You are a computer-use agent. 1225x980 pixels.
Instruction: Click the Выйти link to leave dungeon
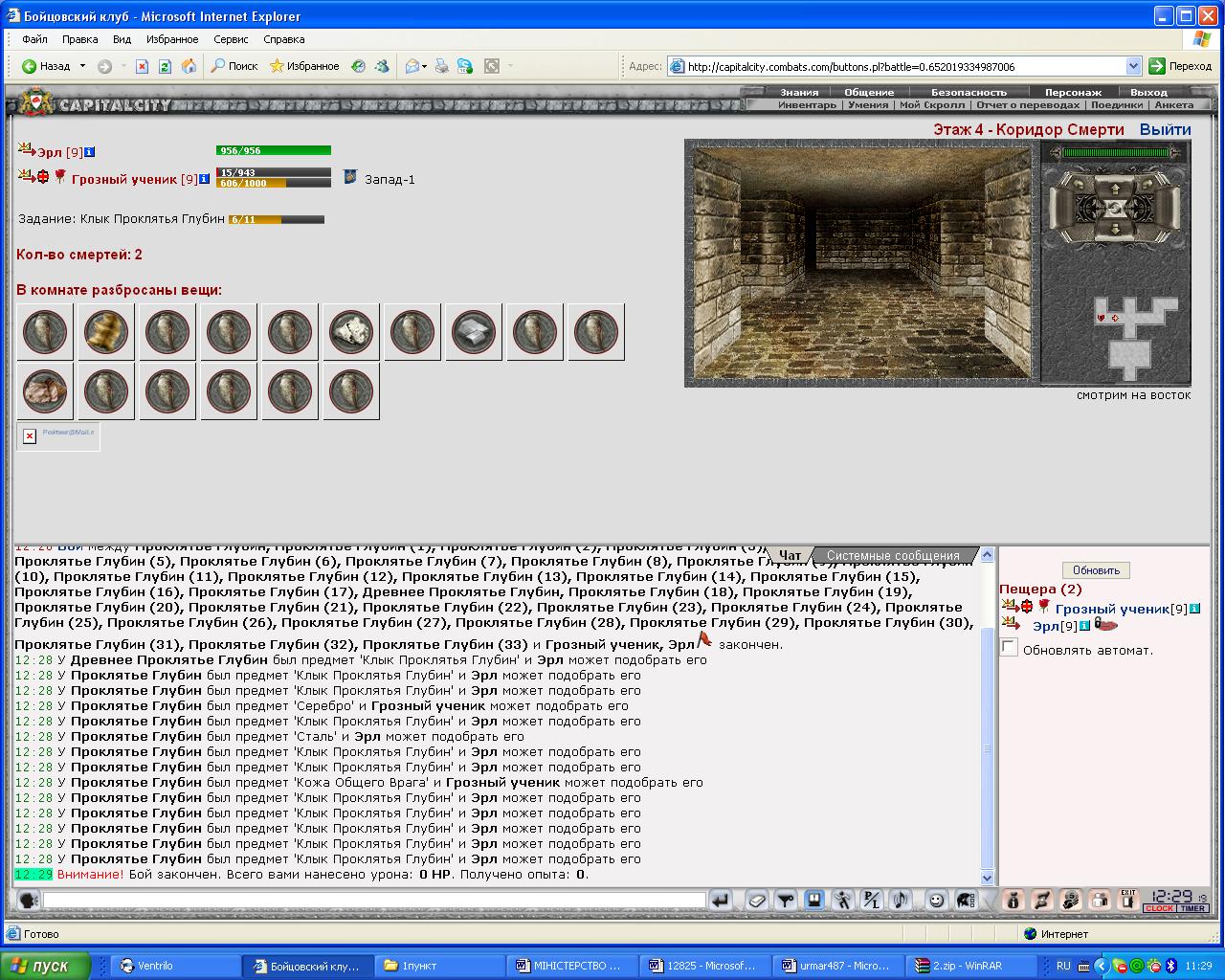[1165, 129]
